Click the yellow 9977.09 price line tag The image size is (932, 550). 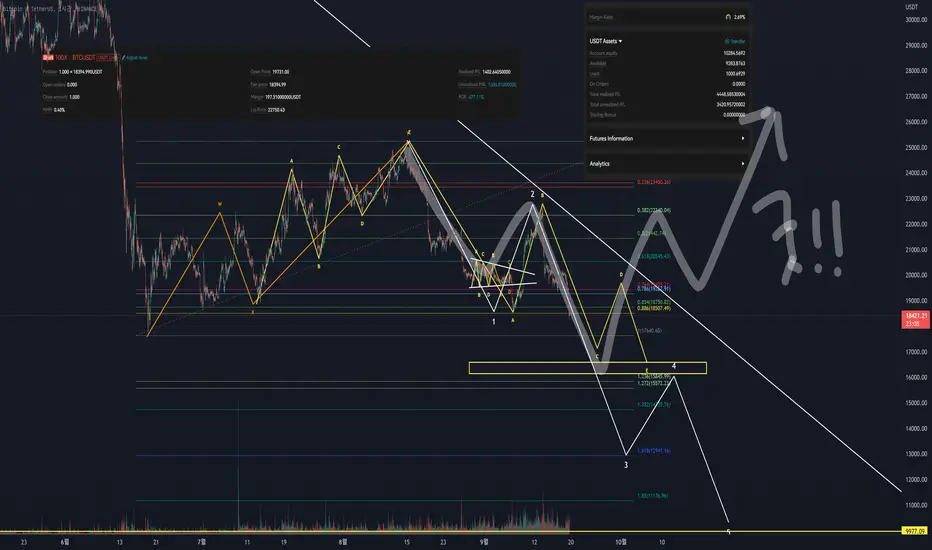(x=915, y=531)
